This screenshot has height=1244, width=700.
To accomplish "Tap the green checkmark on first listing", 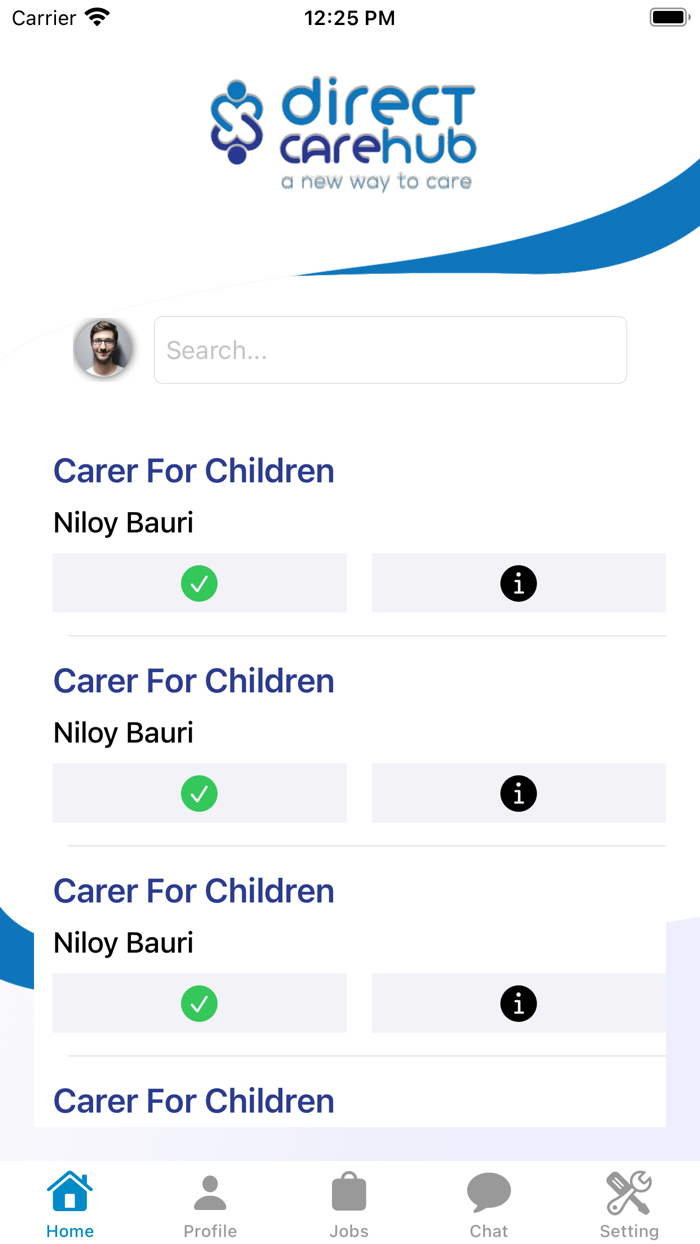I will [x=199, y=583].
